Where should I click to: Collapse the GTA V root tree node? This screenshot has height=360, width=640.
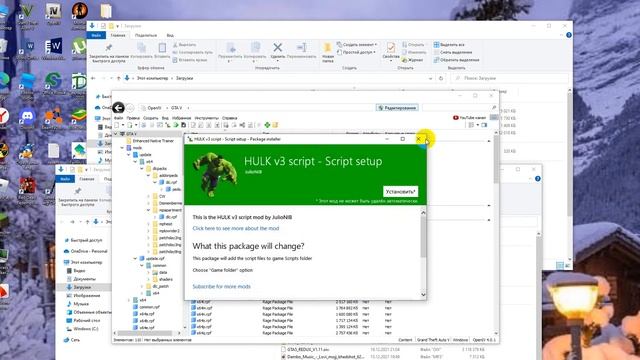(116, 134)
